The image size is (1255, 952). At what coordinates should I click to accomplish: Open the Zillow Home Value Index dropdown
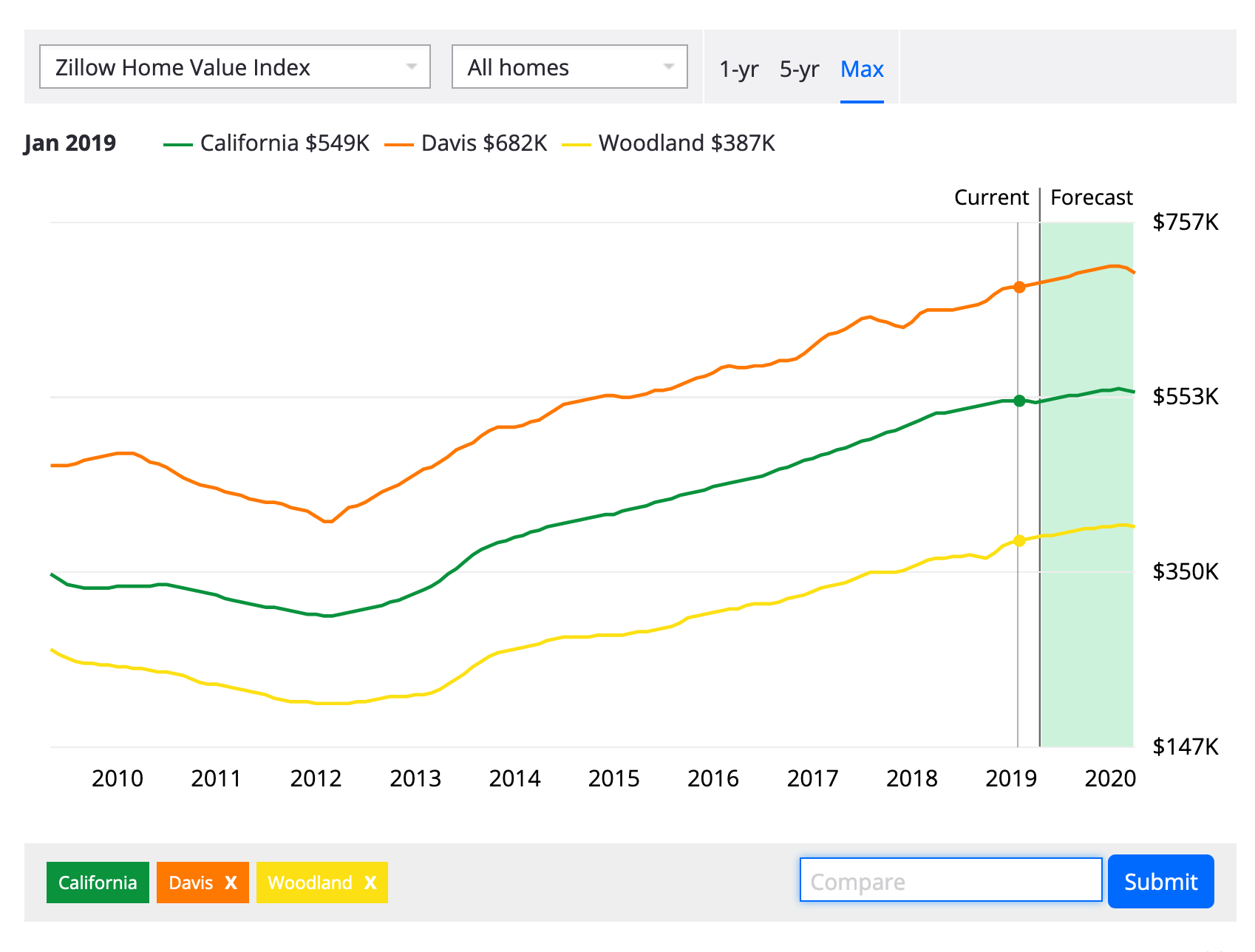234,67
